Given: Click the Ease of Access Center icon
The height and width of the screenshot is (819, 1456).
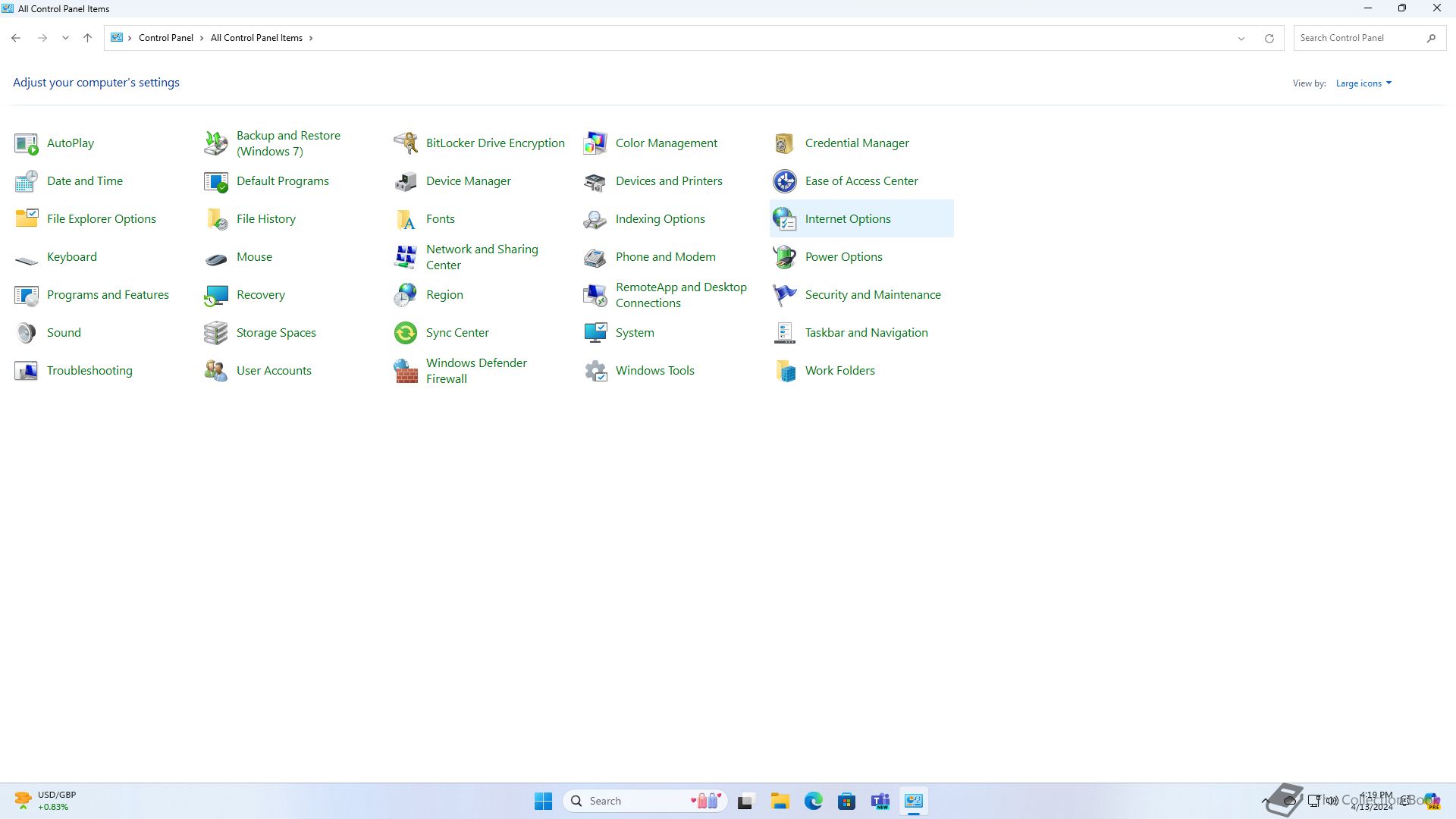Looking at the screenshot, I should click(x=785, y=181).
